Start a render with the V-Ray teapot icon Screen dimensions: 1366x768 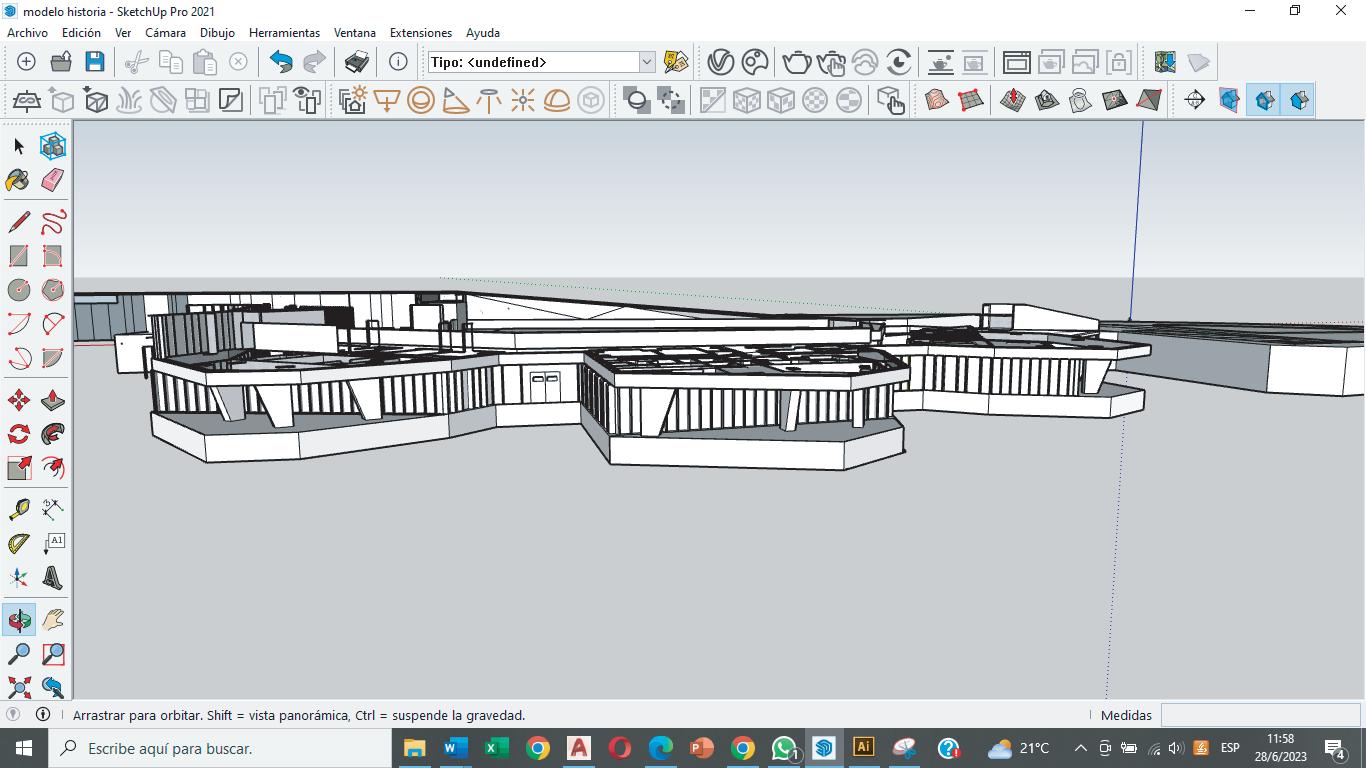[796, 62]
